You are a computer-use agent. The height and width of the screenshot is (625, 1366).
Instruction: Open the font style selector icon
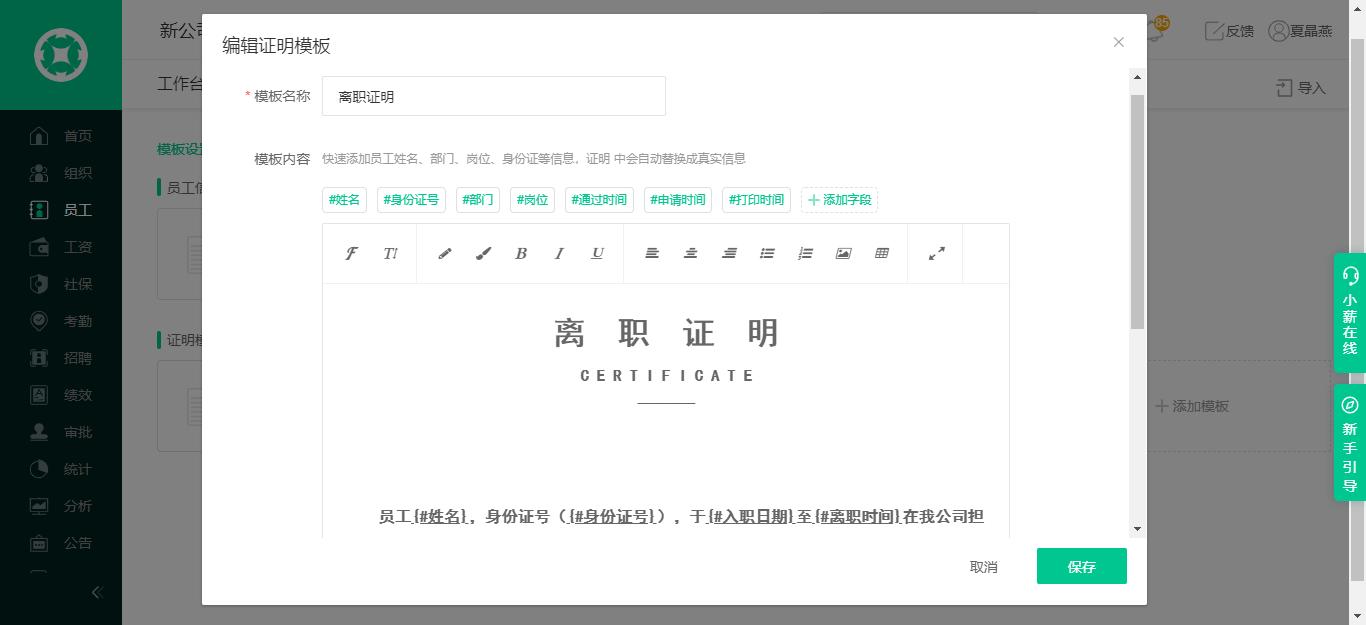point(351,253)
